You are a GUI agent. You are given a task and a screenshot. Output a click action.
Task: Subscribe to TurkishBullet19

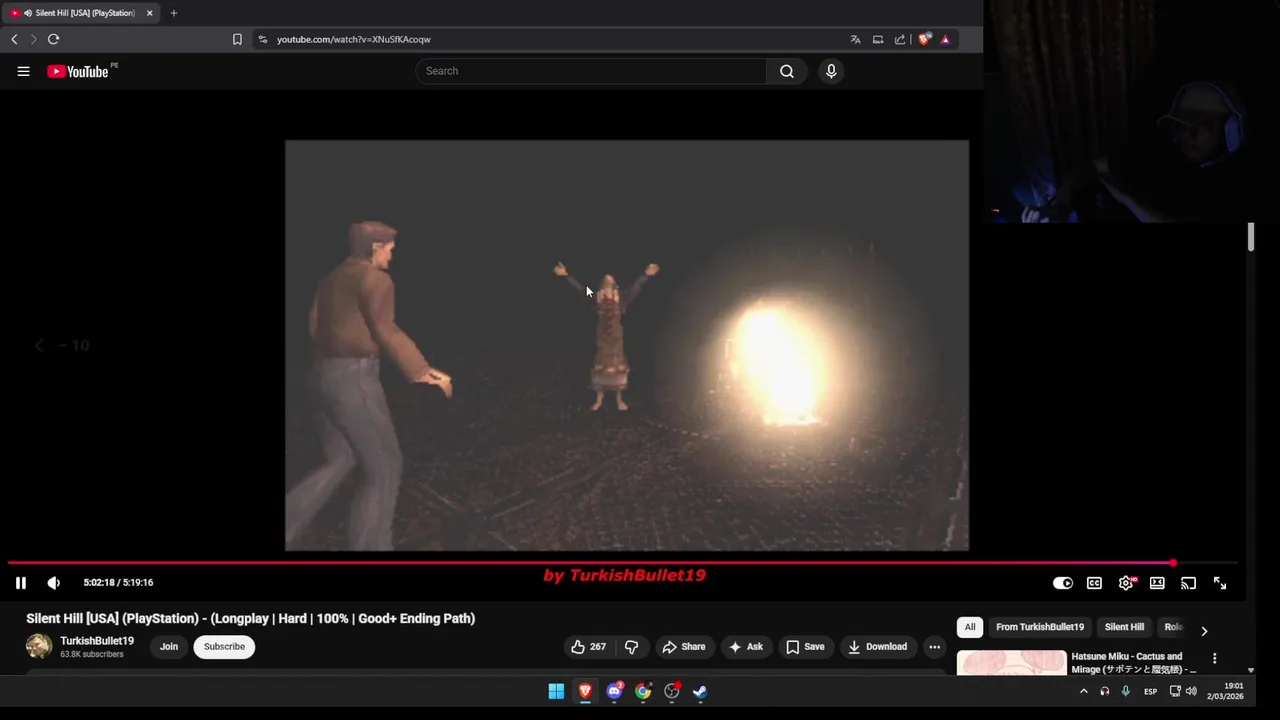[224, 647]
